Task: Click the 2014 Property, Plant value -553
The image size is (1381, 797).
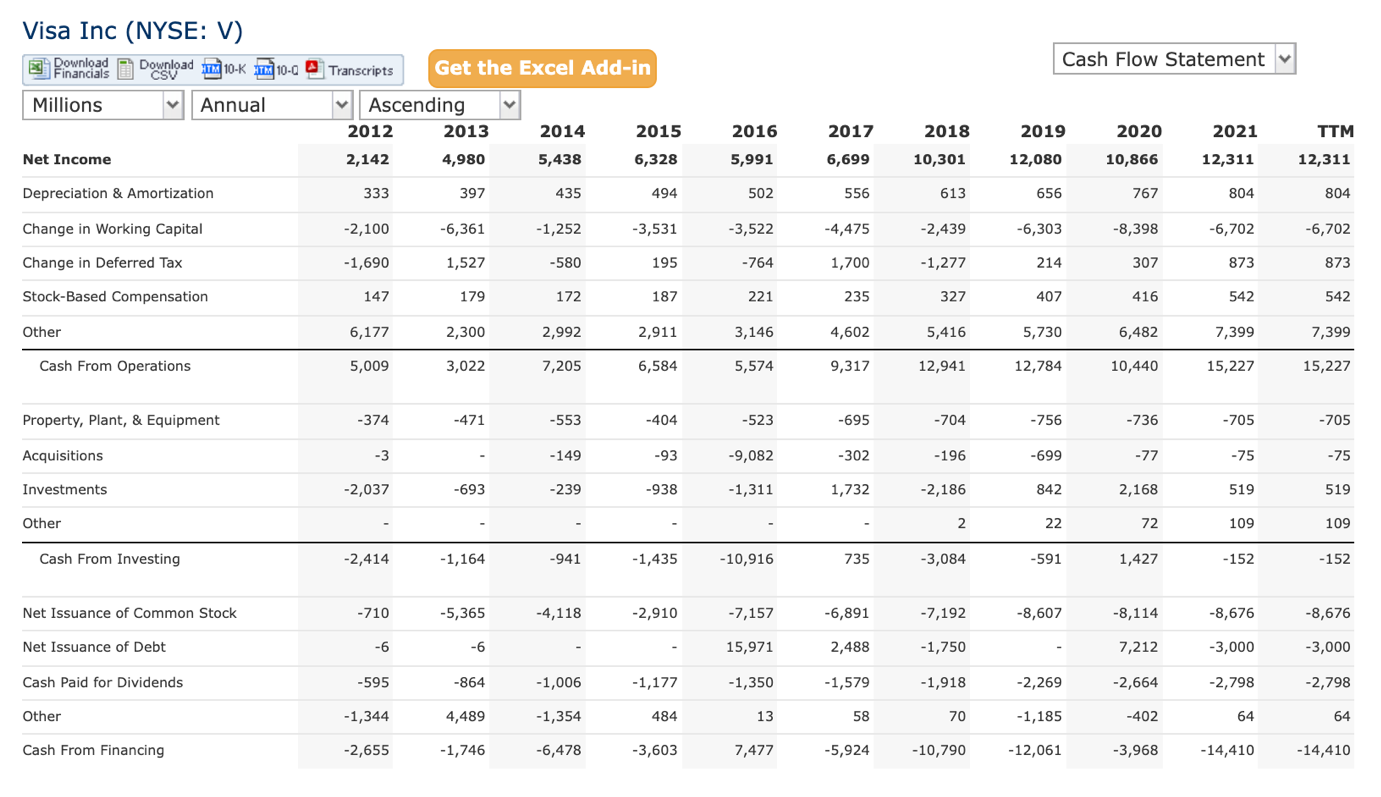Action: tap(565, 420)
